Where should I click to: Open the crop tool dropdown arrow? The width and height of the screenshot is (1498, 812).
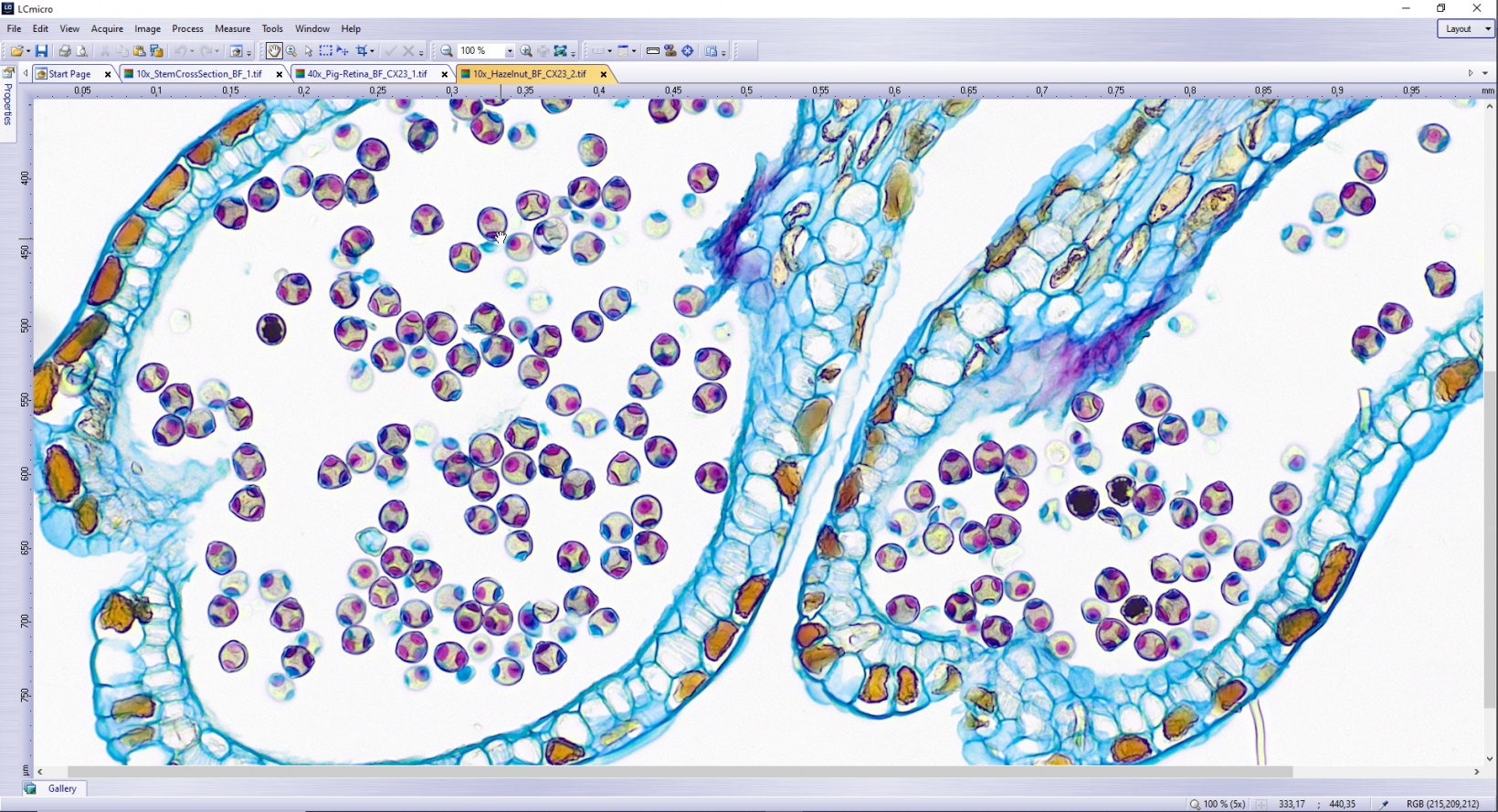coord(374,52)
